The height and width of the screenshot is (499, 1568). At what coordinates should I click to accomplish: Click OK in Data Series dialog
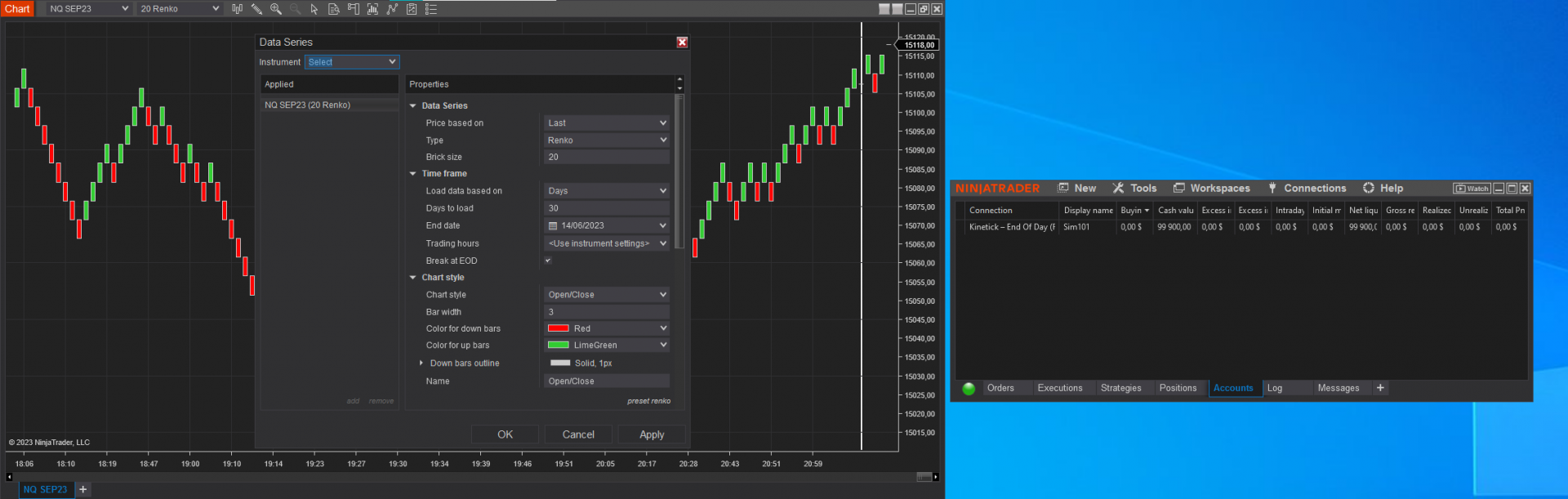[x=505, y=435]
